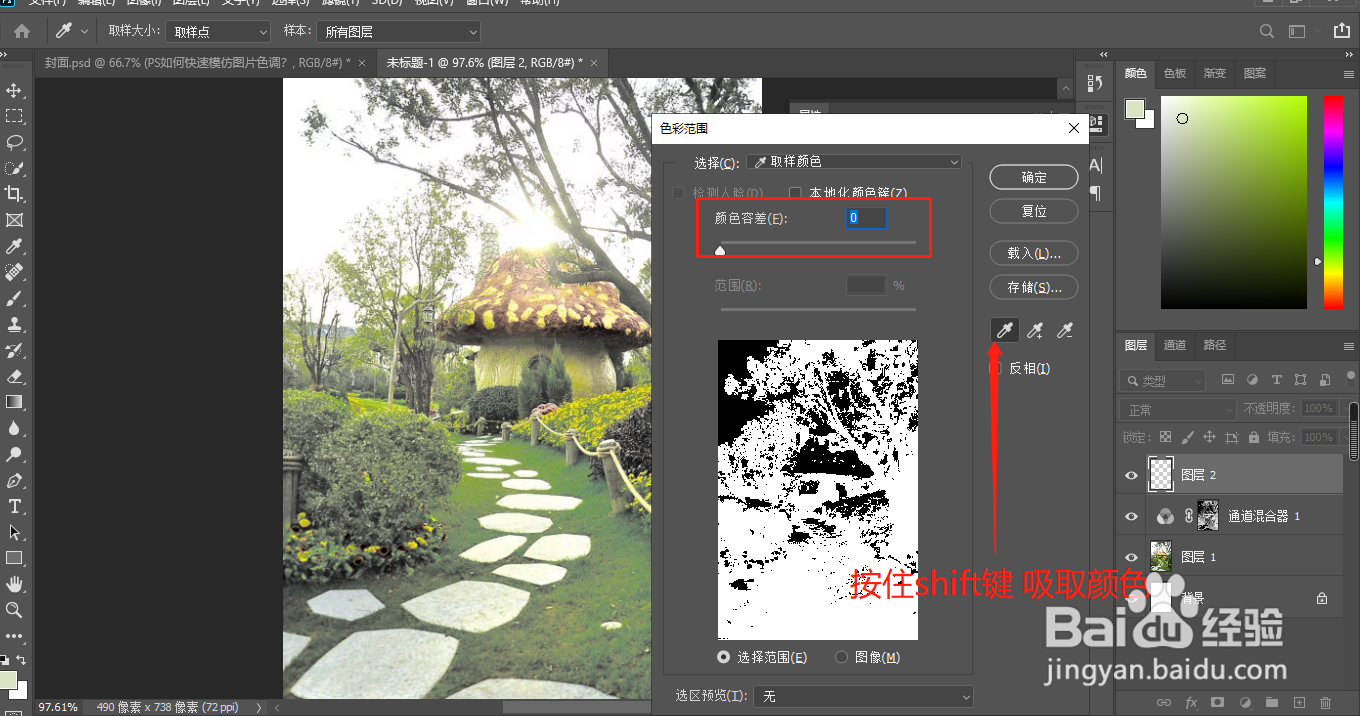The width and height of the screenshot is (1360, 716).
Task: Toggle the lock transparent pixels icon
Action: [x=1165, y=437]
